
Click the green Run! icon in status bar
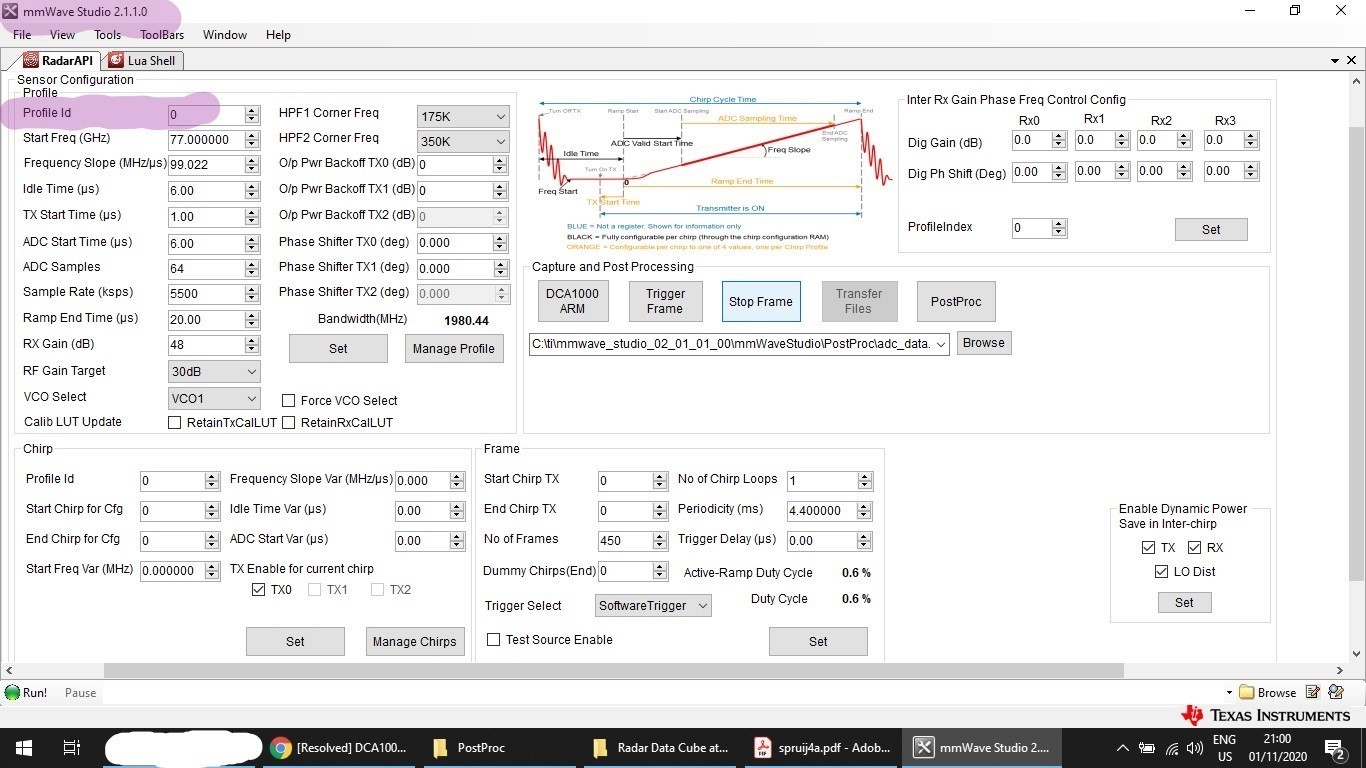tap(12, 693)
